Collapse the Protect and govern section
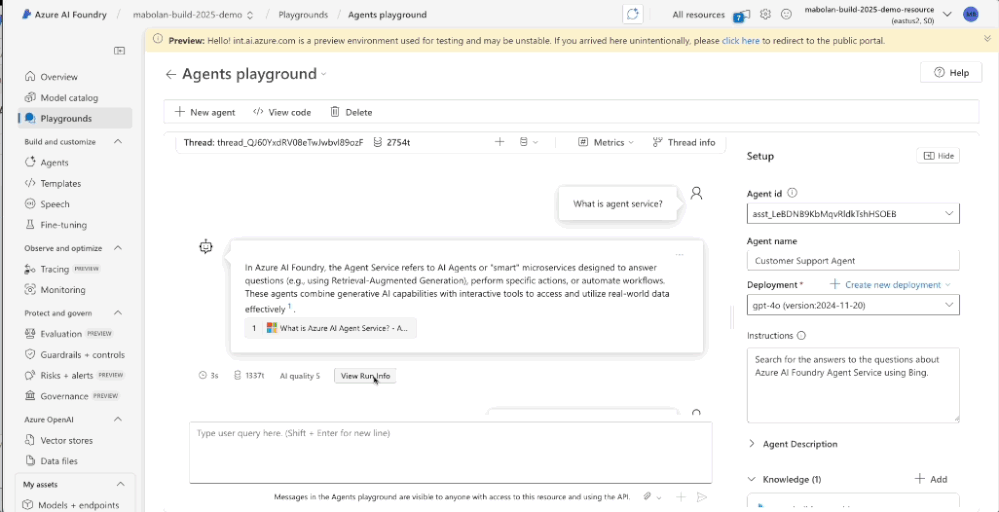Image resolution: width=999 pixels, height=512 pixels. click(118, 313)
